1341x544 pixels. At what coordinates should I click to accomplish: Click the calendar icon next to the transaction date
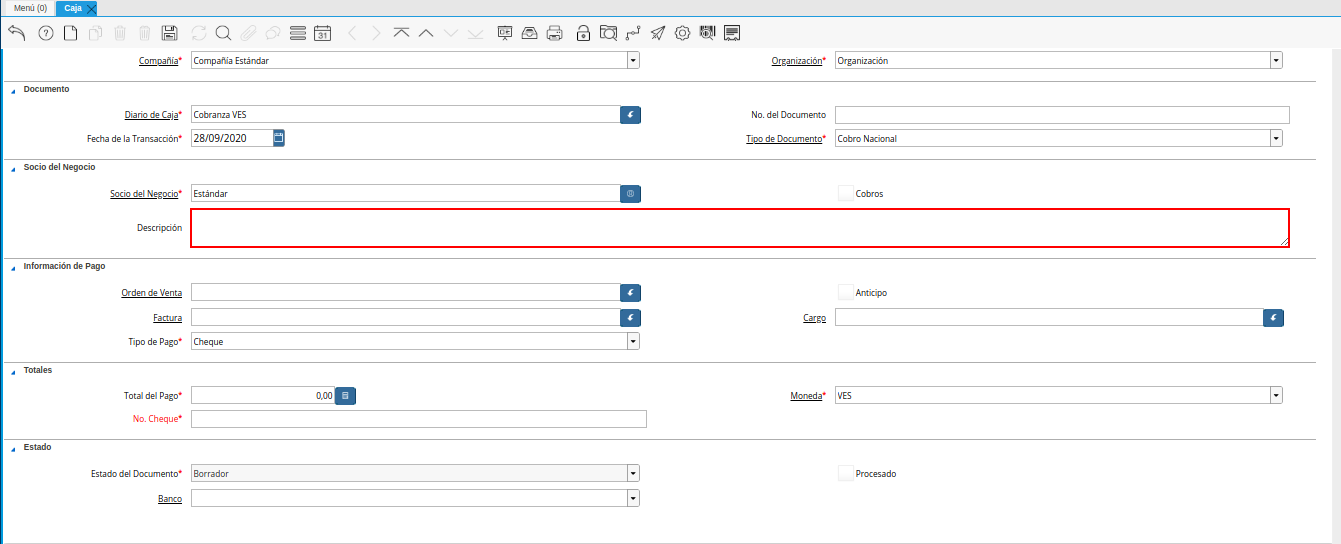tap(279, 138)
